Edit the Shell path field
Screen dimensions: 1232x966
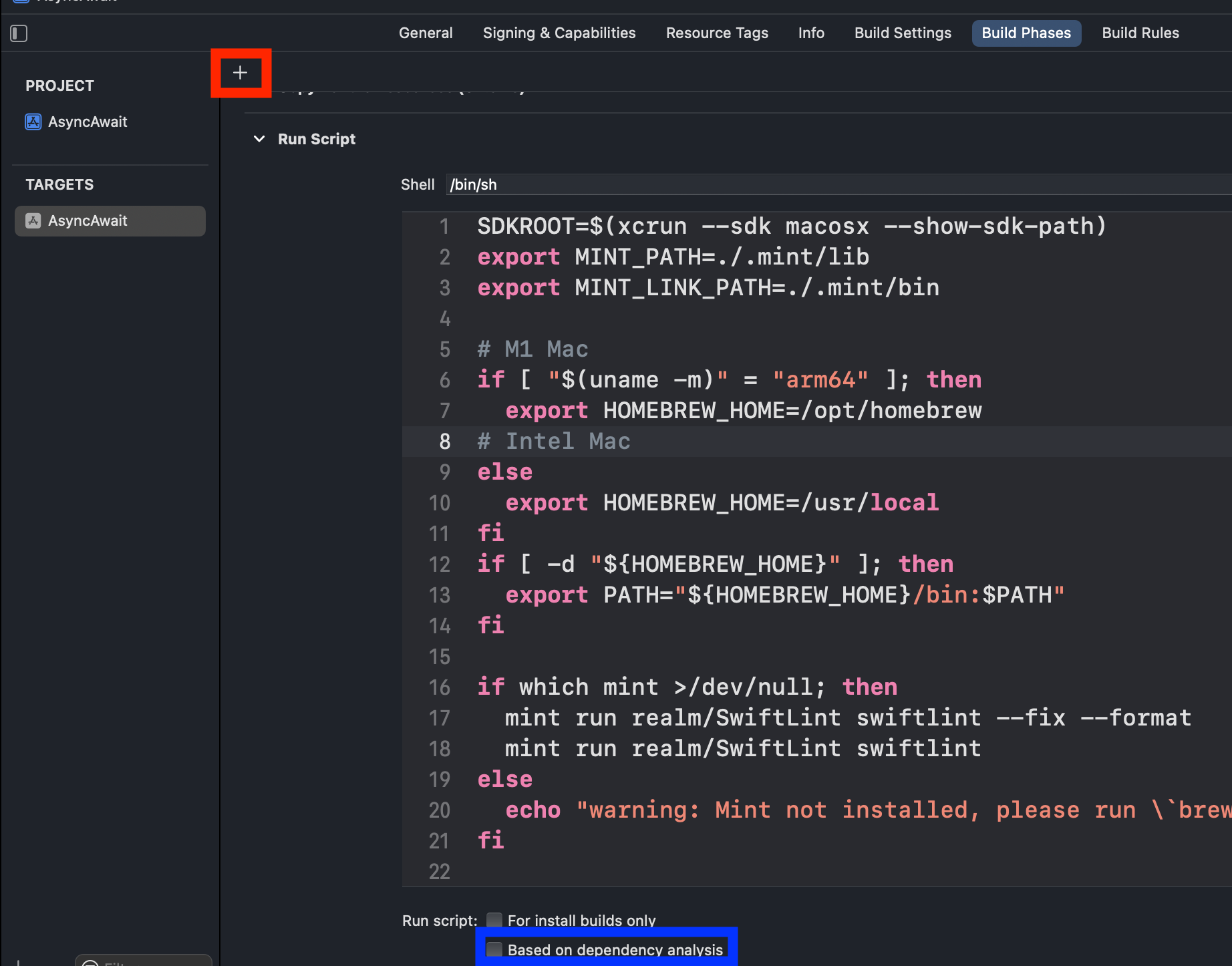pyautogui.click(x=838, y=184)
